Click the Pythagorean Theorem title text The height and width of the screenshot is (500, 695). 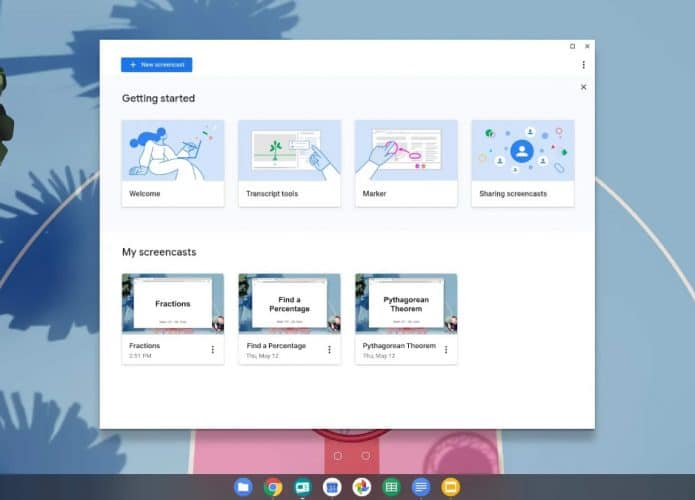pos(399,346)
